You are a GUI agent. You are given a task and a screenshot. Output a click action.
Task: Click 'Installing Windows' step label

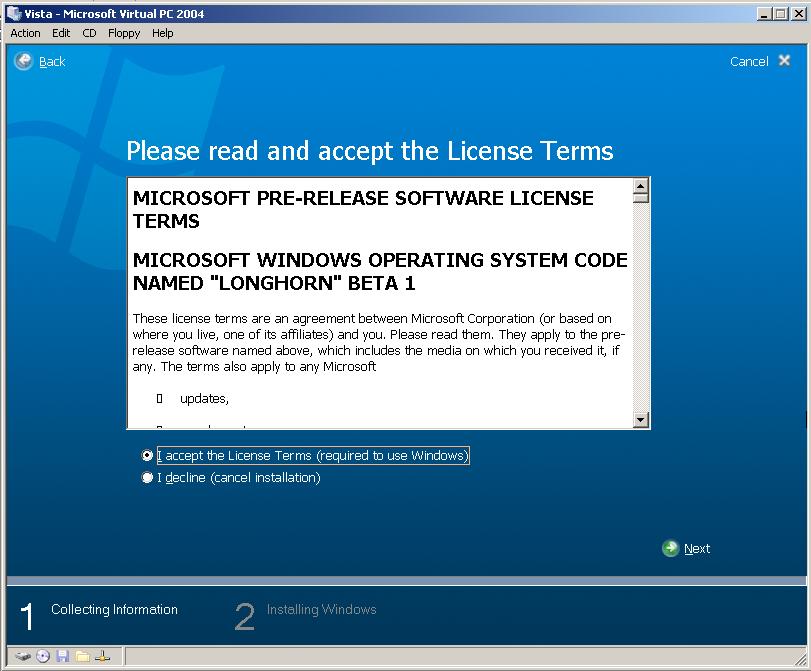(x=321, y=609)
